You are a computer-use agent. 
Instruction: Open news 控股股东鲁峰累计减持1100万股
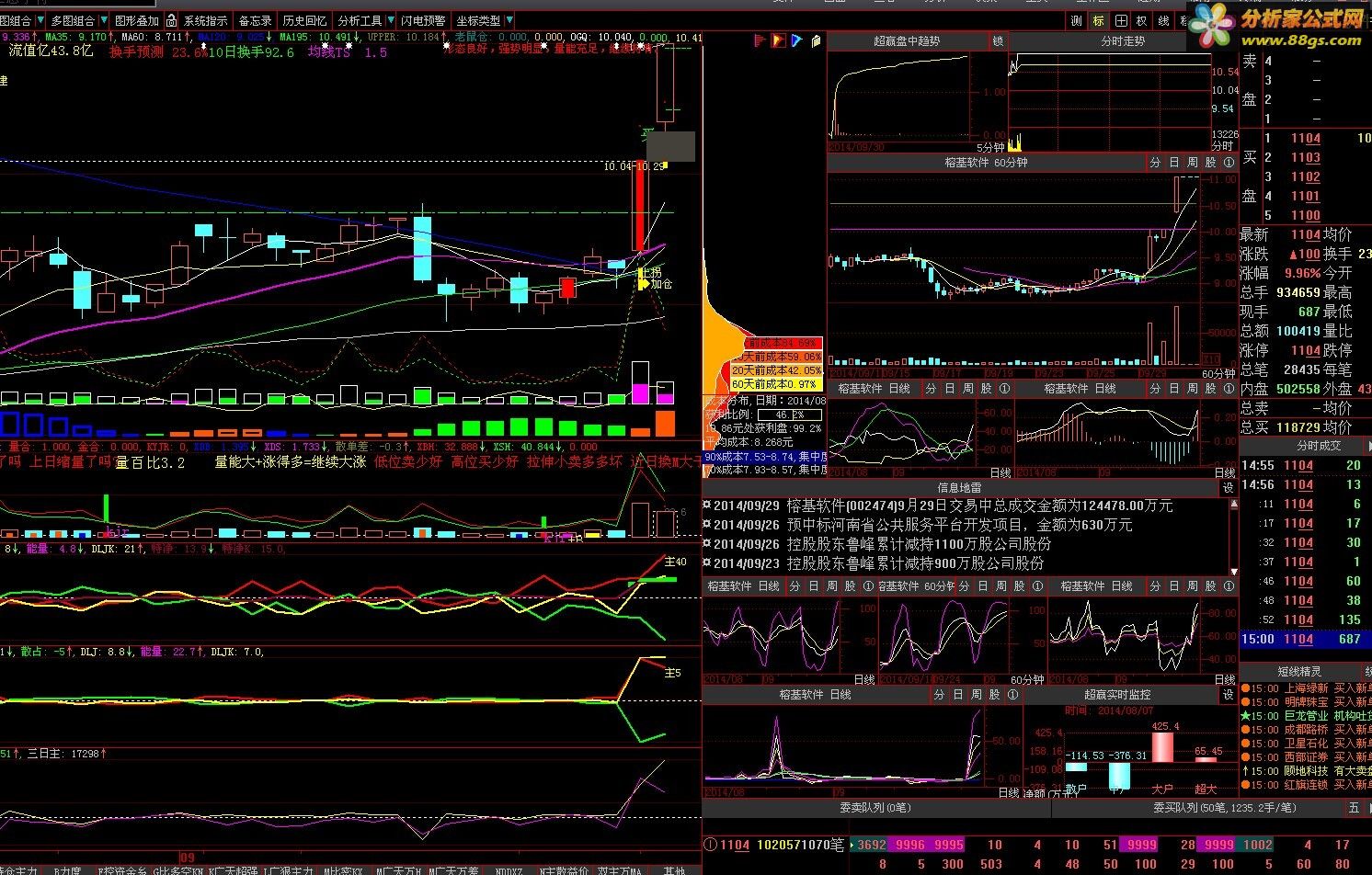[876, 544]
